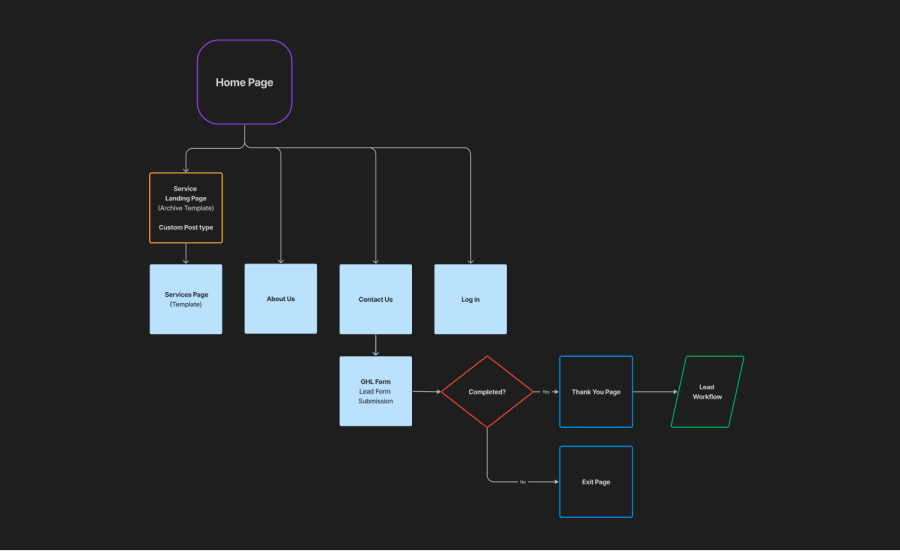Select the About Us box
Image resolution: width=900 pixels, height=551 pixels.
coord(281,298)
